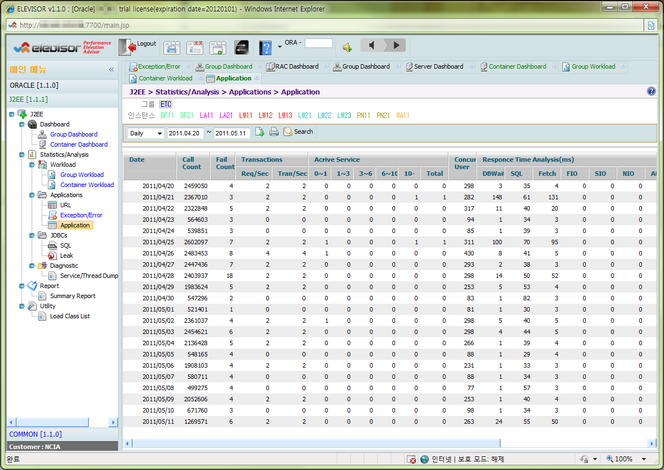The height and width of the screenshot is (470, 664).
Task: Click the speaker alarm icon
Action: tap(347, 47)
